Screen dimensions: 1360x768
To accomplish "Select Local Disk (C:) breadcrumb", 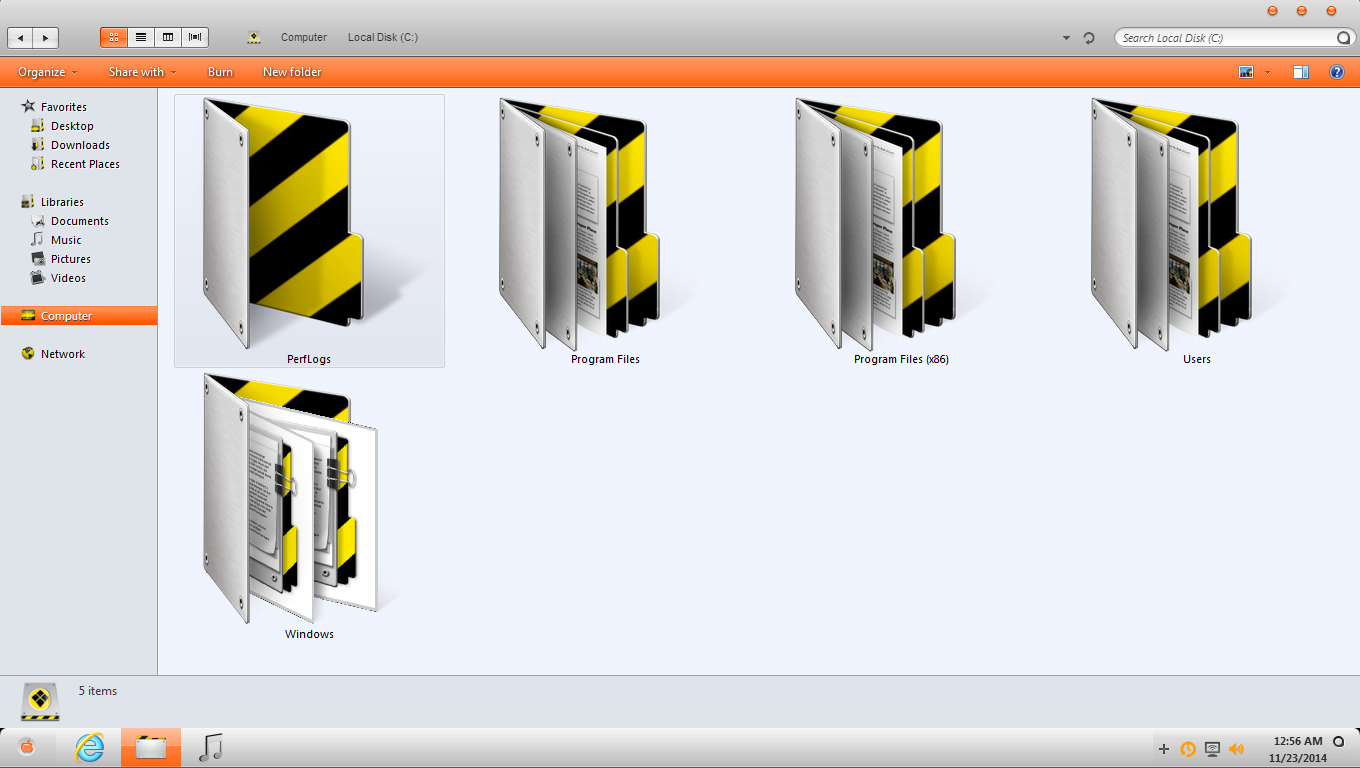I will pyautogui.click(x=383, y=37).
